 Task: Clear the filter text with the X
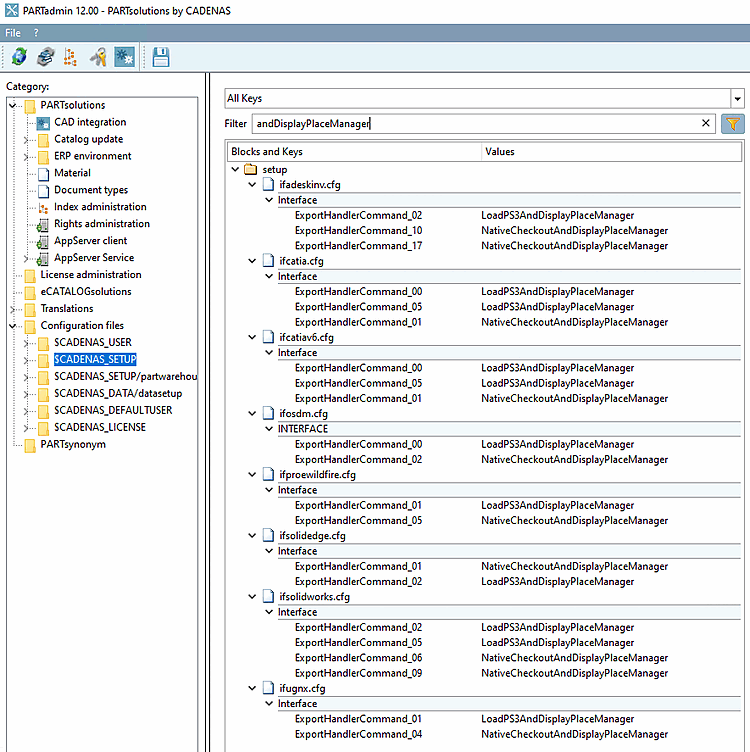(706, 124)
